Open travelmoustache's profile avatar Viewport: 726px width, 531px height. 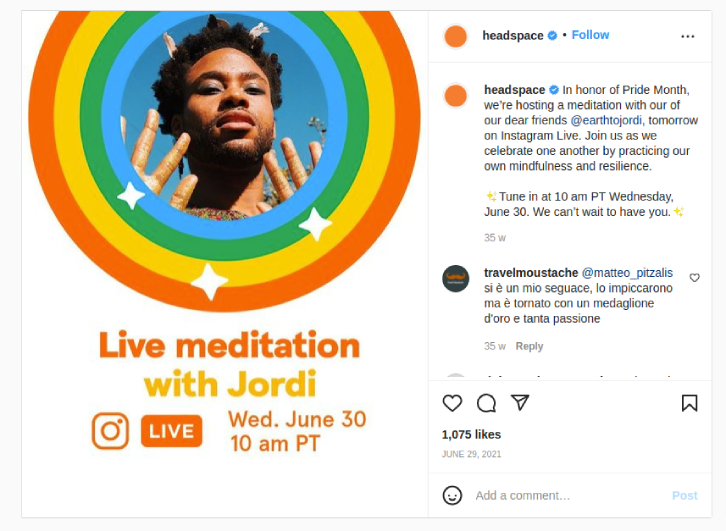click(456, 279)
